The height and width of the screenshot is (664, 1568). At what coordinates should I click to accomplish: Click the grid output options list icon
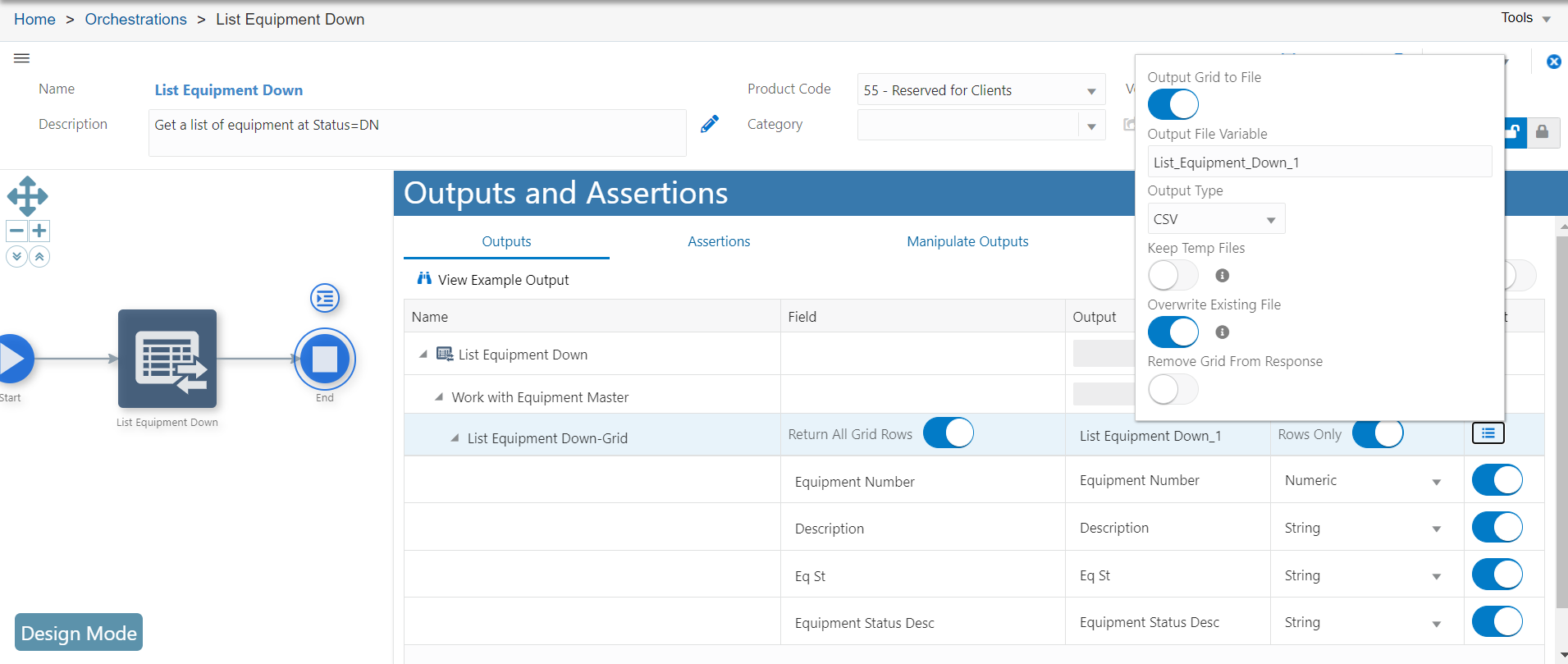[1488, 433]
